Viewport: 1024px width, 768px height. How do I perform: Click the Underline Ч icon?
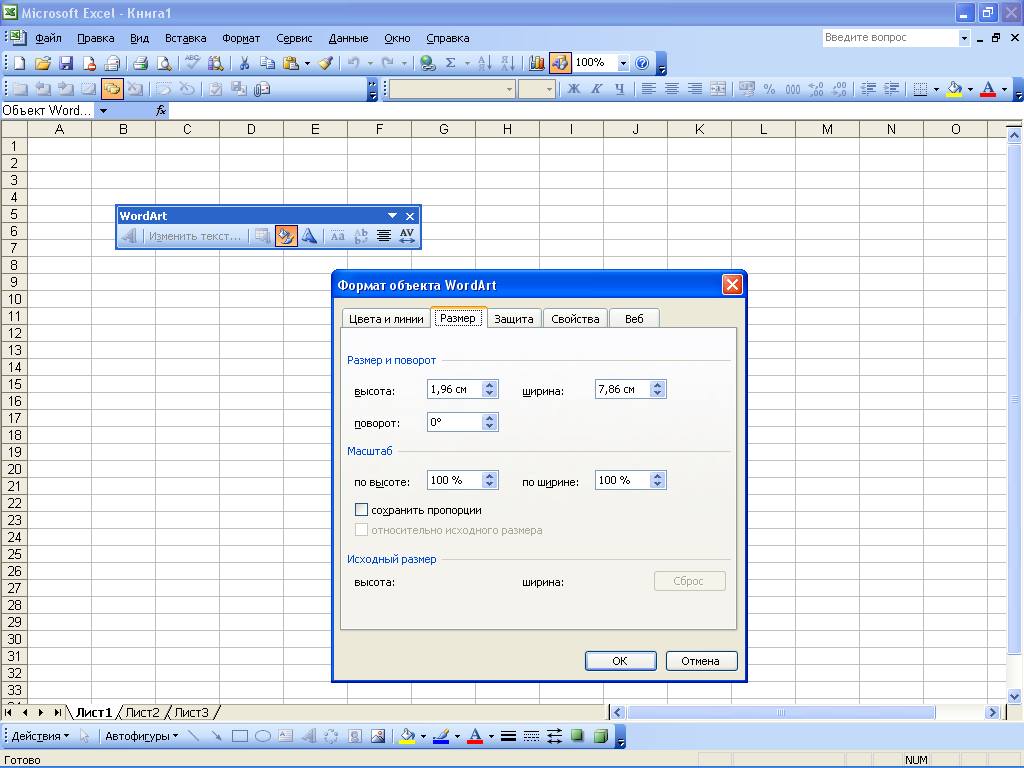click(620, 89)
